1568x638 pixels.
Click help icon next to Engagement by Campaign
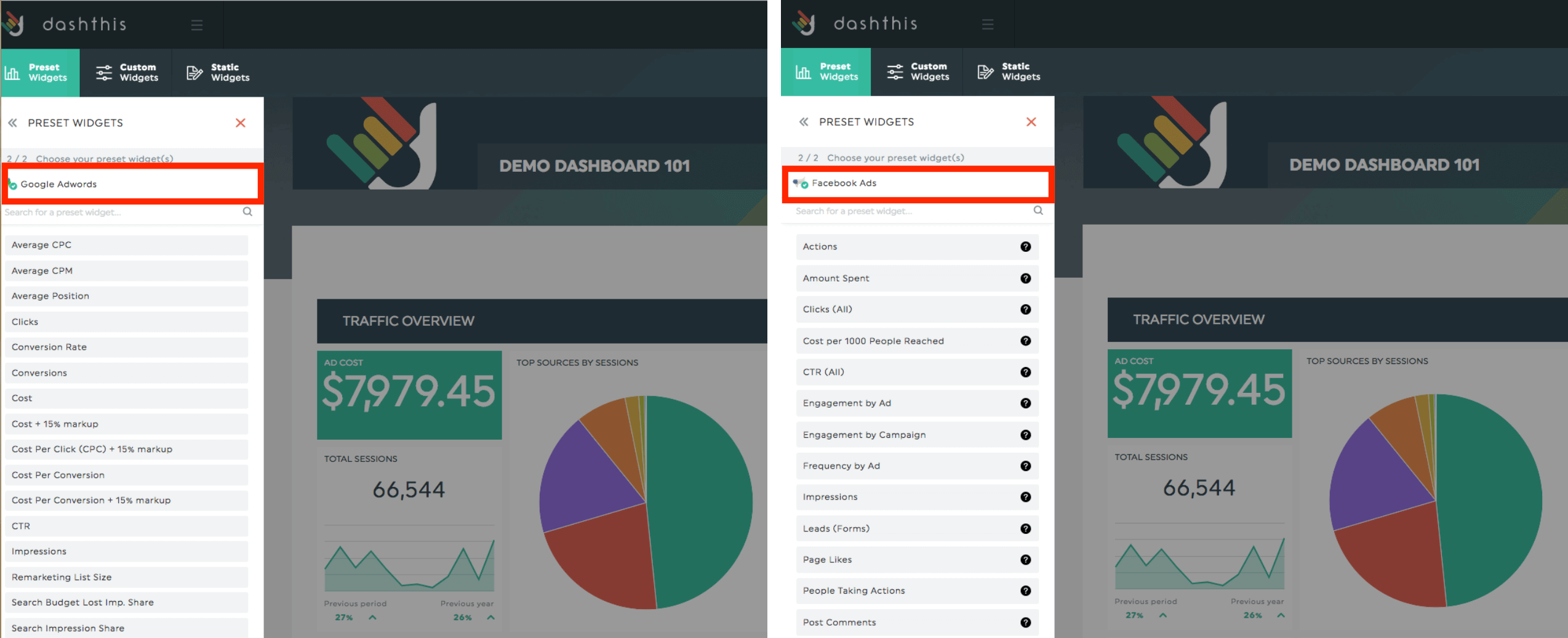click(1025, 435)
